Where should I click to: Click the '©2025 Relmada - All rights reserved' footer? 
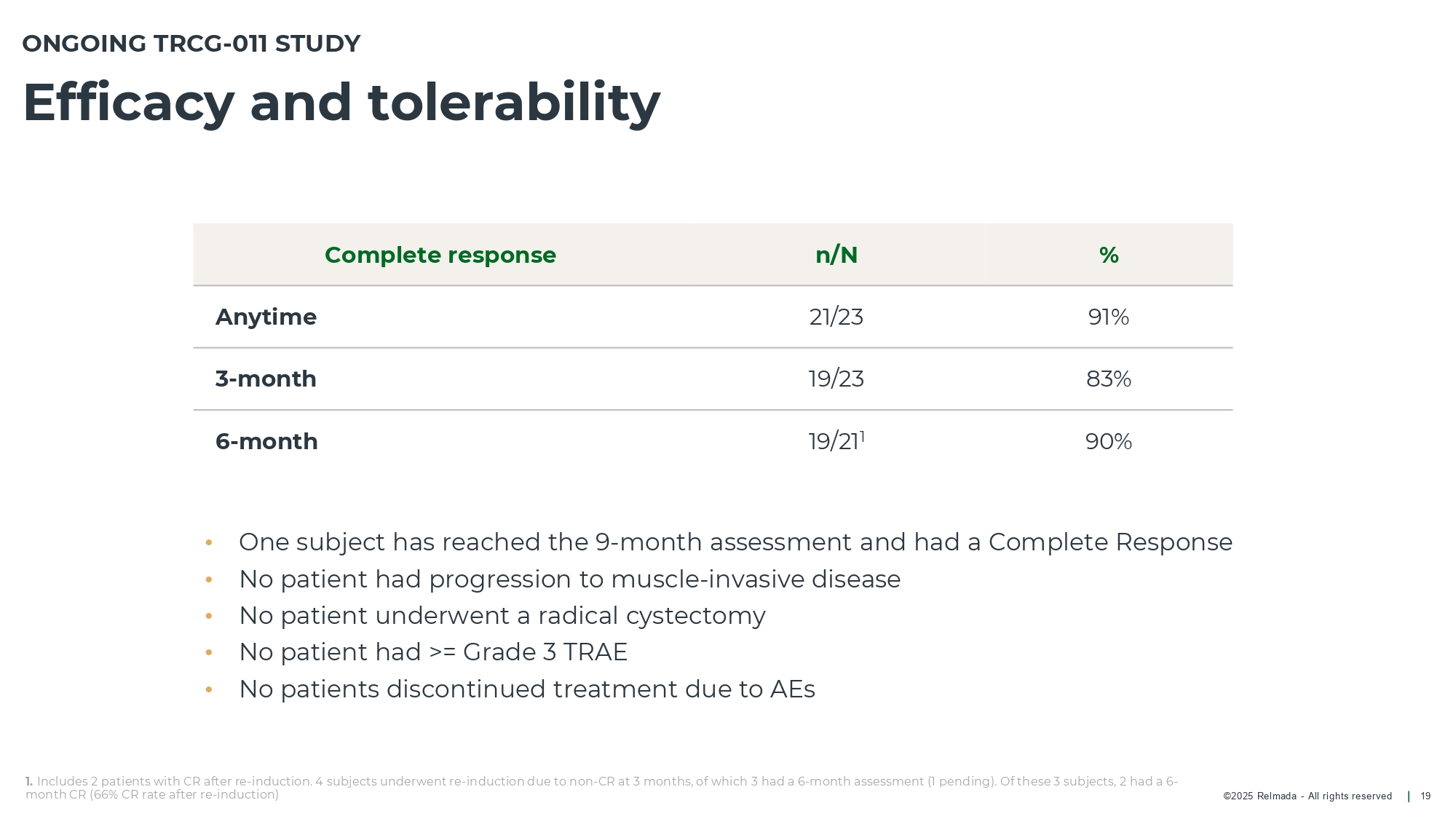click(1307, 796)
